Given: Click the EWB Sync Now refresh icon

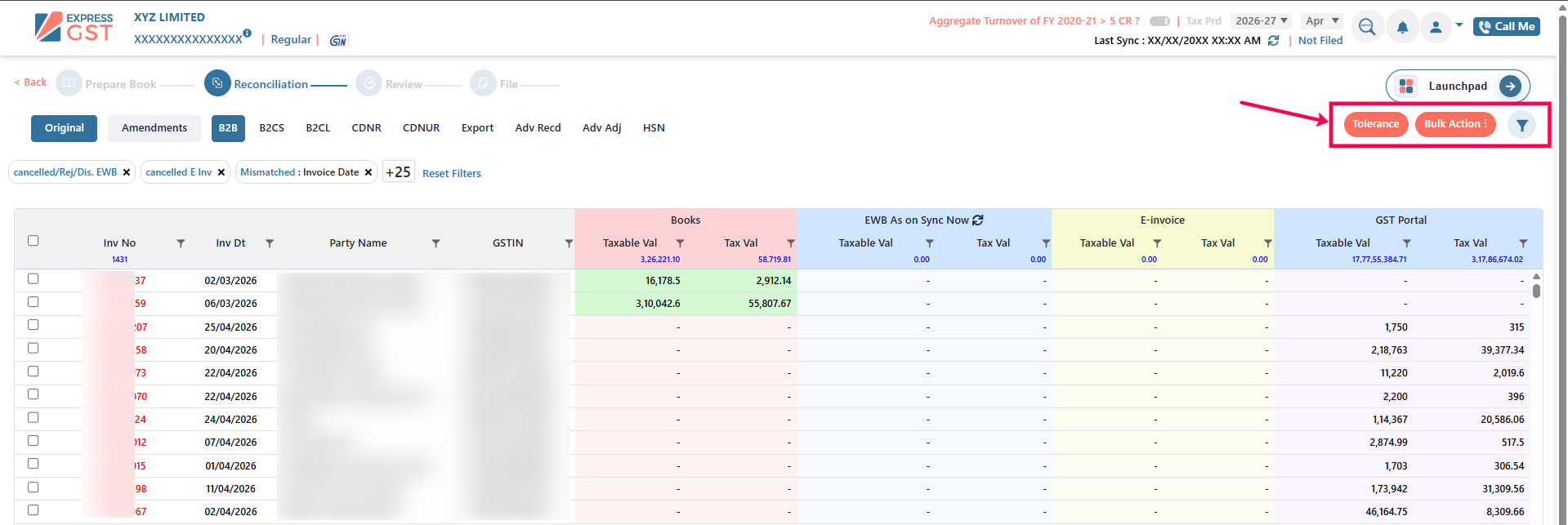Looking at the screenshot, I should [x=978, y=220].
